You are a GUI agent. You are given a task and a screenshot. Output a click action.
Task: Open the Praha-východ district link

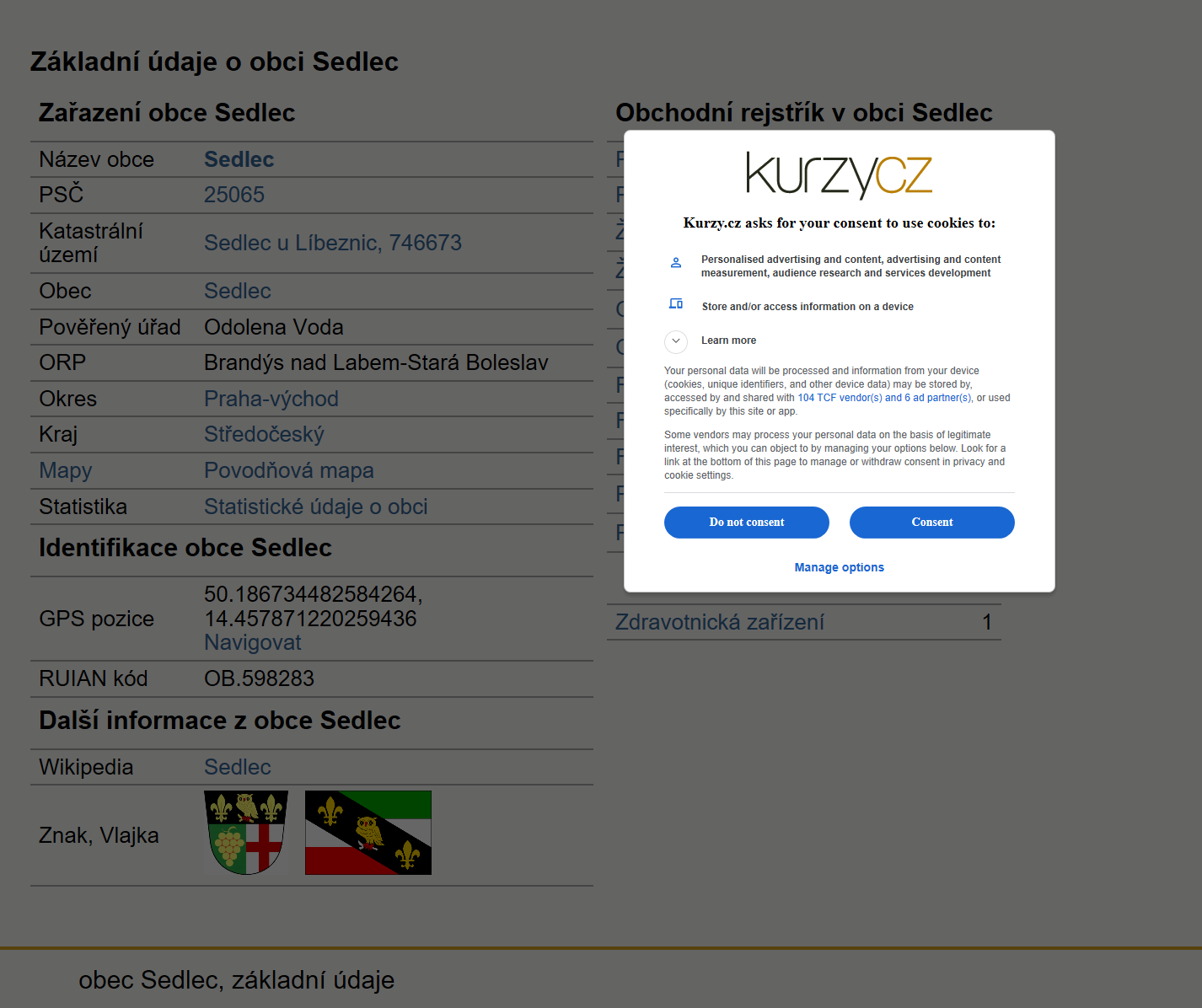click(271, 399)
